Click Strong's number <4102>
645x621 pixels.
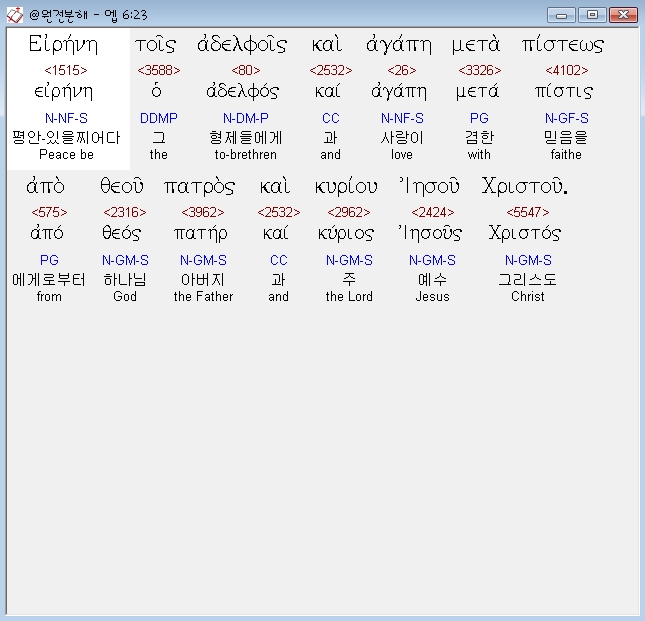pyautogui.click(x=566, y=70)
